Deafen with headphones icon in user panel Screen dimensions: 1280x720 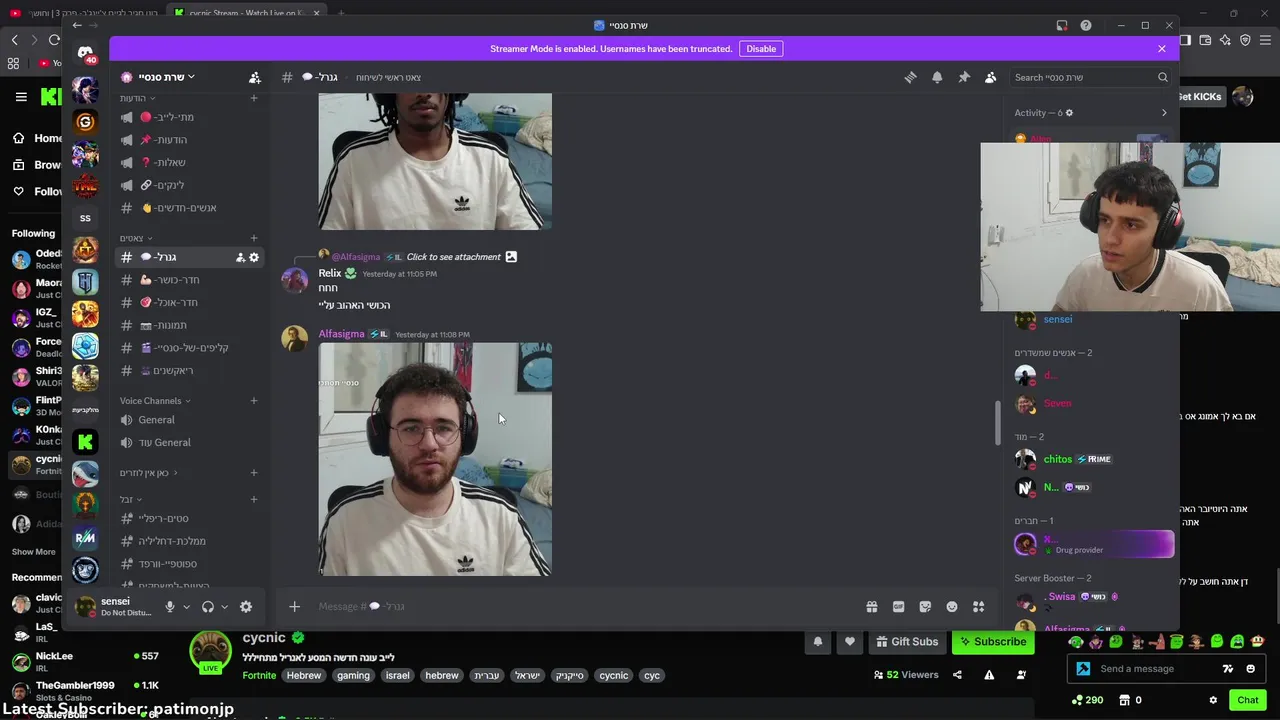tap(208, 607)
